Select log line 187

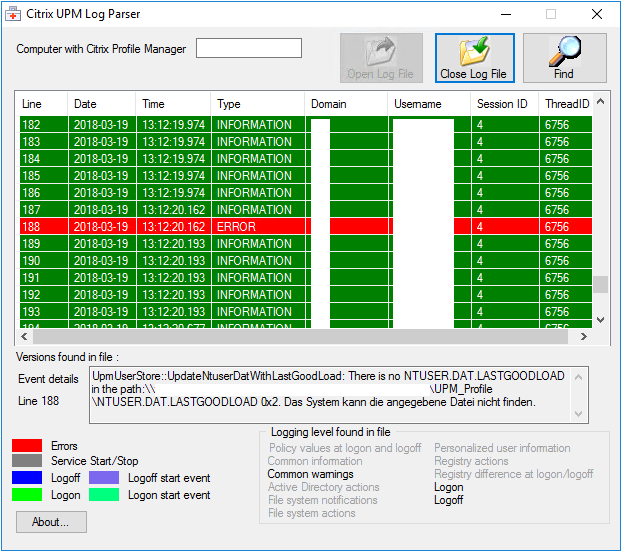306,209
